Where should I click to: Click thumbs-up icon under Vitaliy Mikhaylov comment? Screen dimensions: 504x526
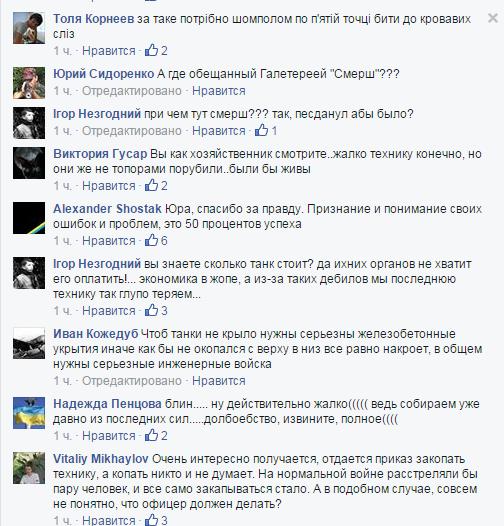(x=151, y=520)
